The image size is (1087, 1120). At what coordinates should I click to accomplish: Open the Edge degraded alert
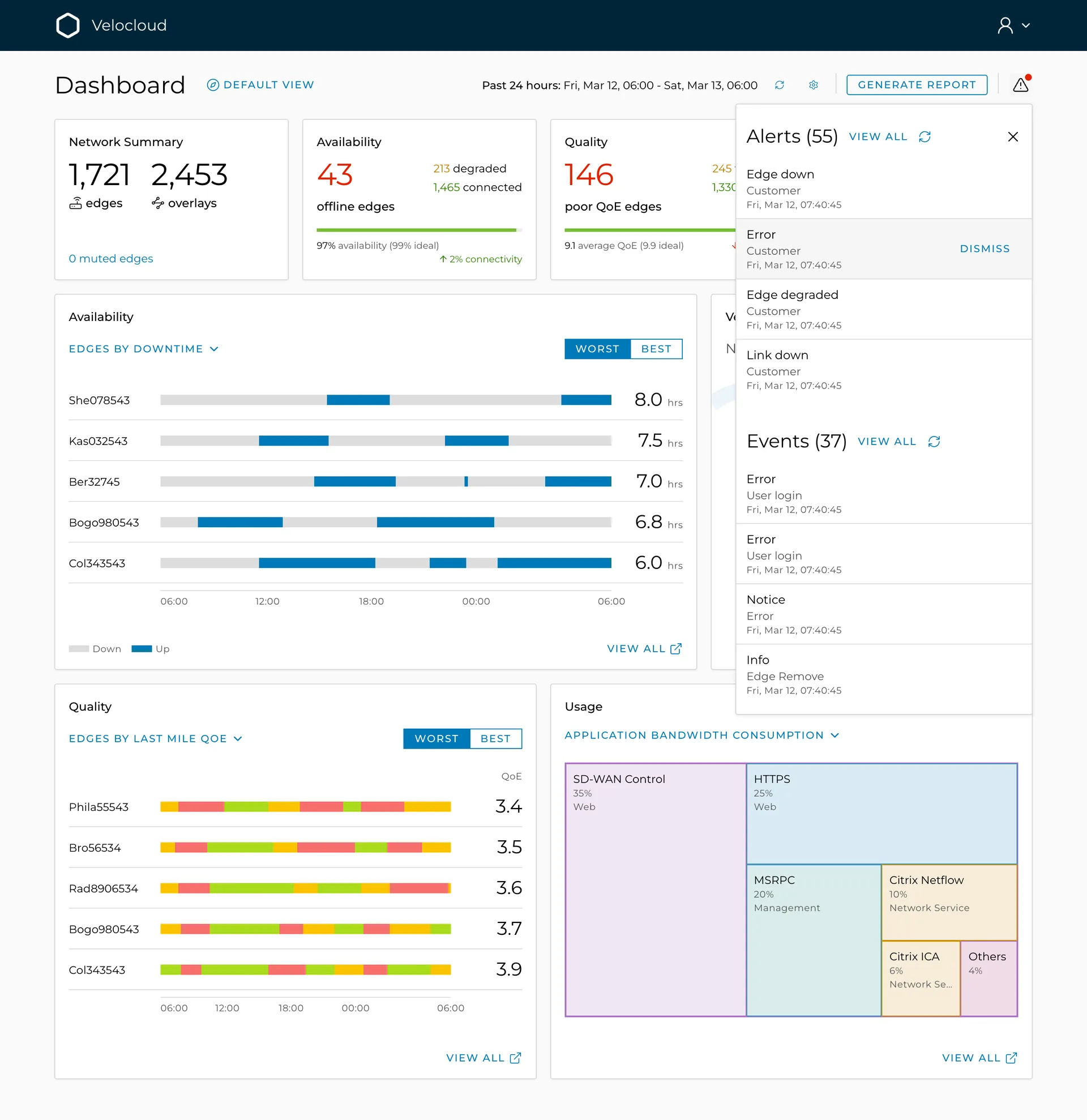click(884, 309)
